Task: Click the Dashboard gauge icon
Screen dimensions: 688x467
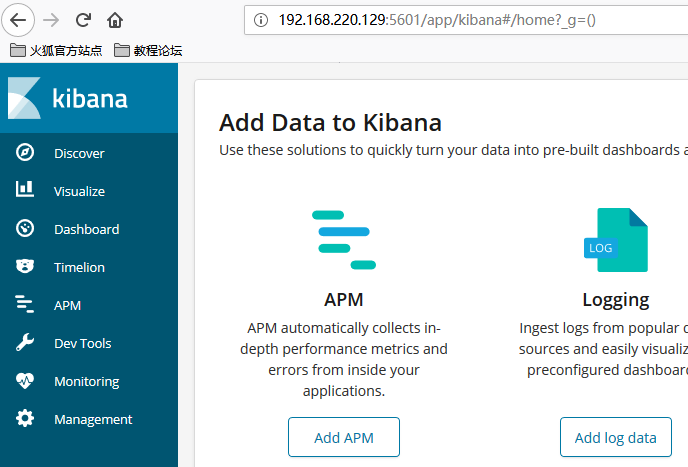Action: click(x=25, y=229)
